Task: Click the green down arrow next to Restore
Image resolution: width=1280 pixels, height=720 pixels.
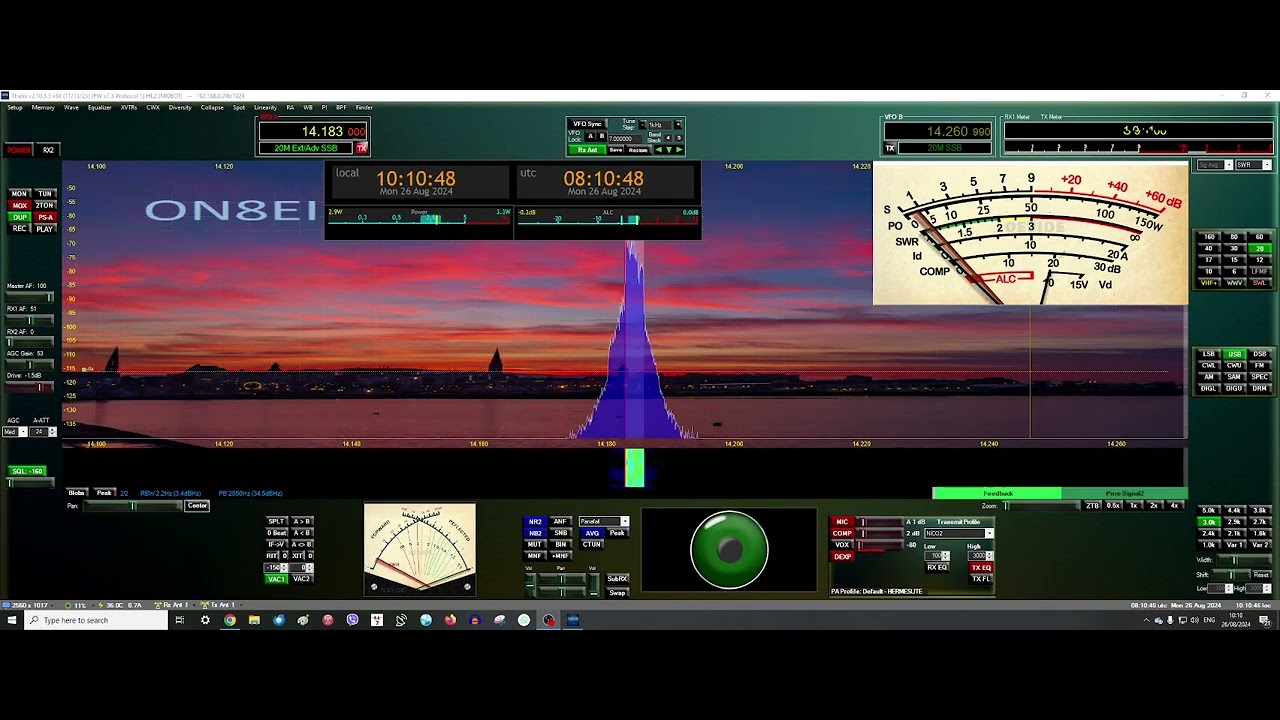Action: (x=669, y=150)
